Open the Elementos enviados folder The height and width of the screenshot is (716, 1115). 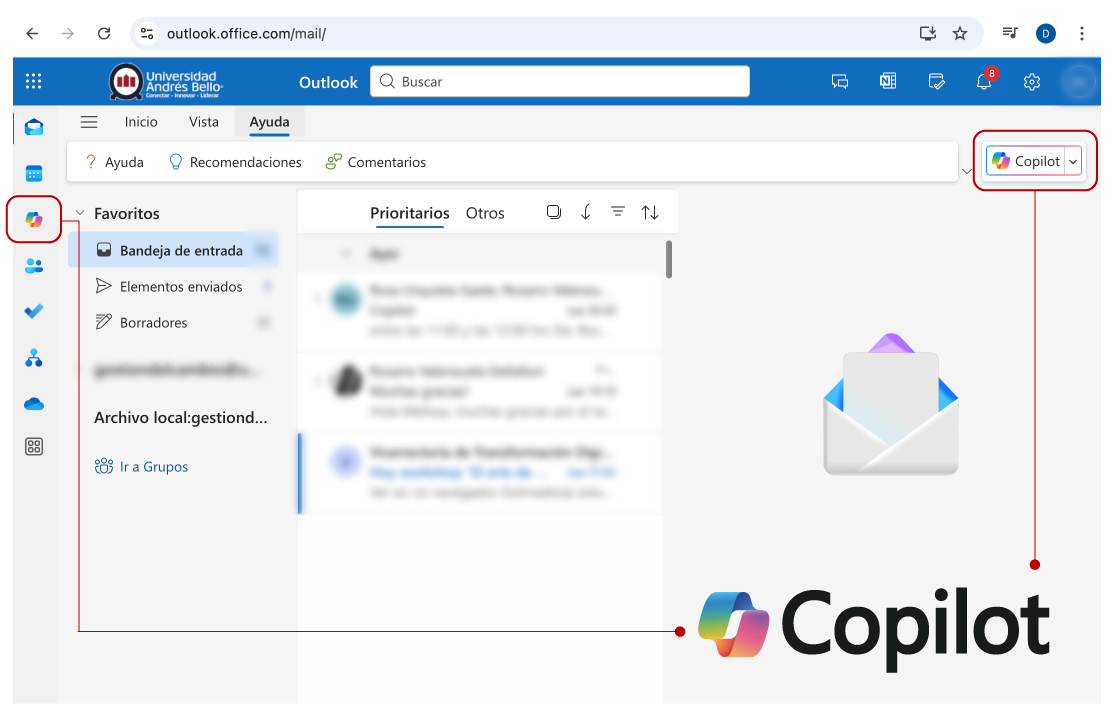[173, 287]
